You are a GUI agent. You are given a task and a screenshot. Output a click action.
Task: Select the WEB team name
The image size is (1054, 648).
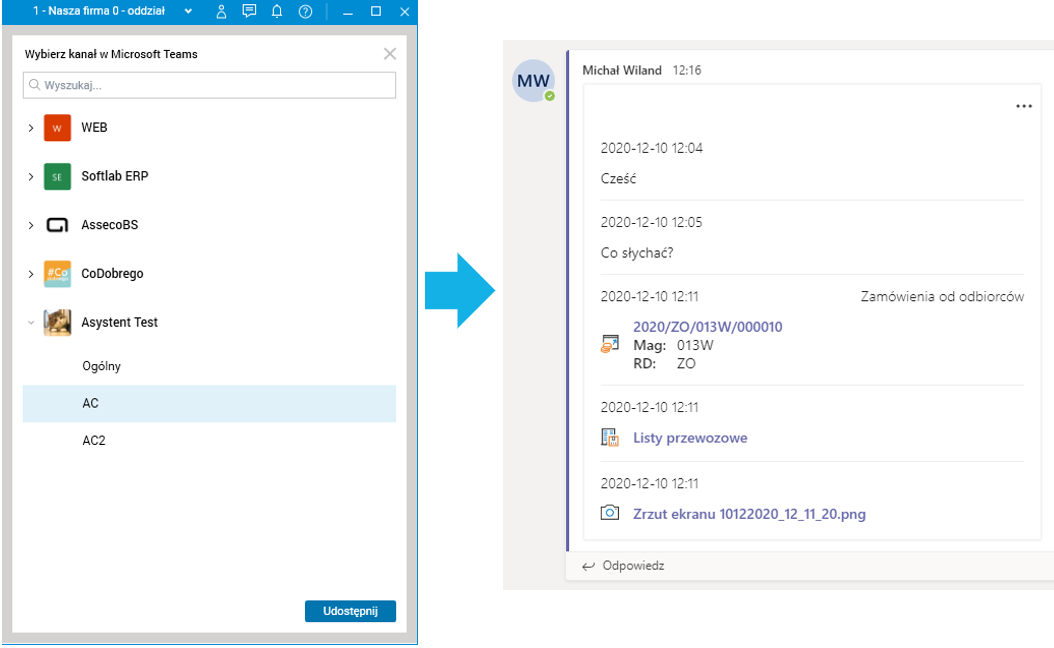(94, 128)
